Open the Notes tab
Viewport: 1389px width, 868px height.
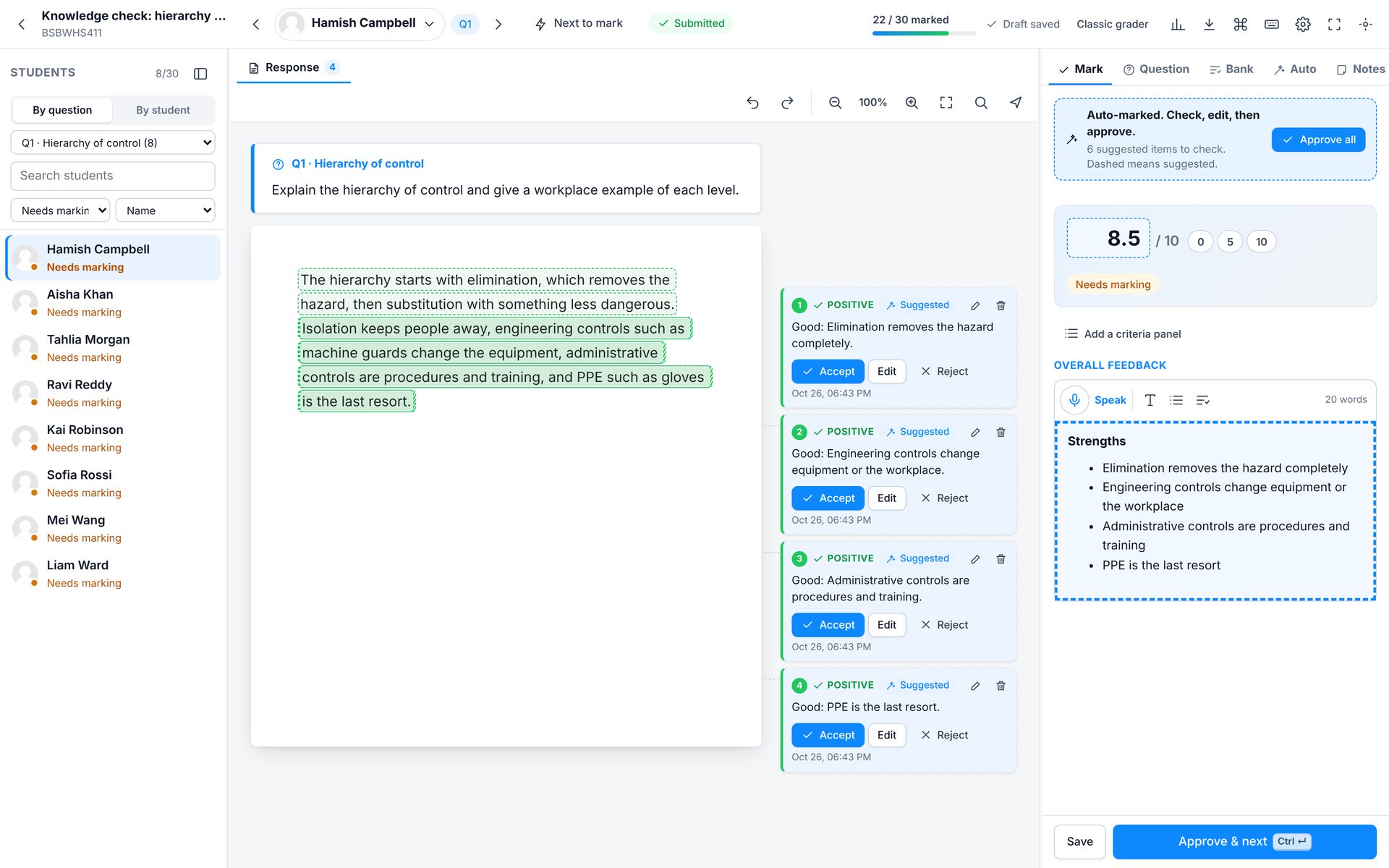1361,69
